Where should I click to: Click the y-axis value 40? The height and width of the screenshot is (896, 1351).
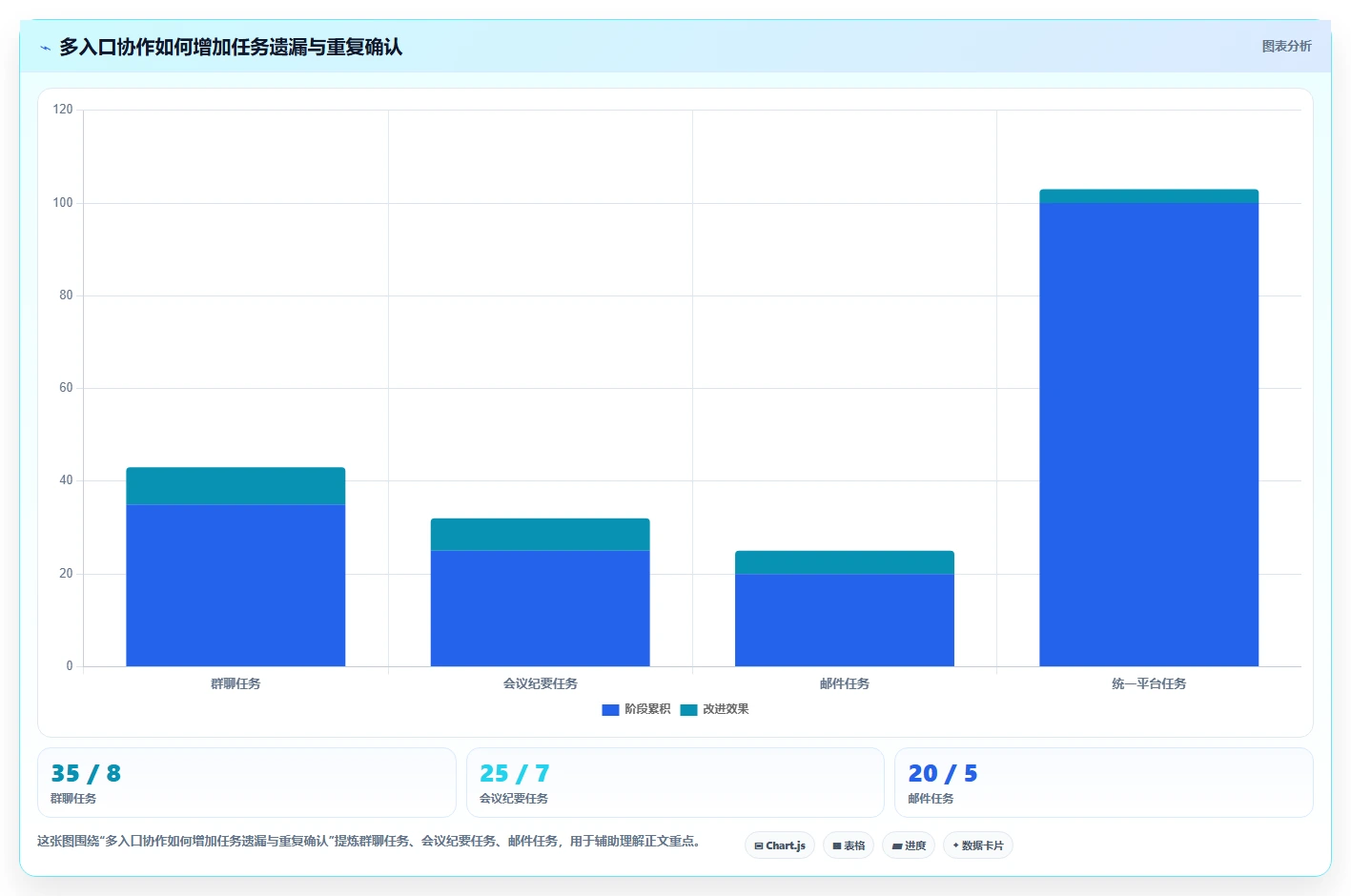click(66, 480)
